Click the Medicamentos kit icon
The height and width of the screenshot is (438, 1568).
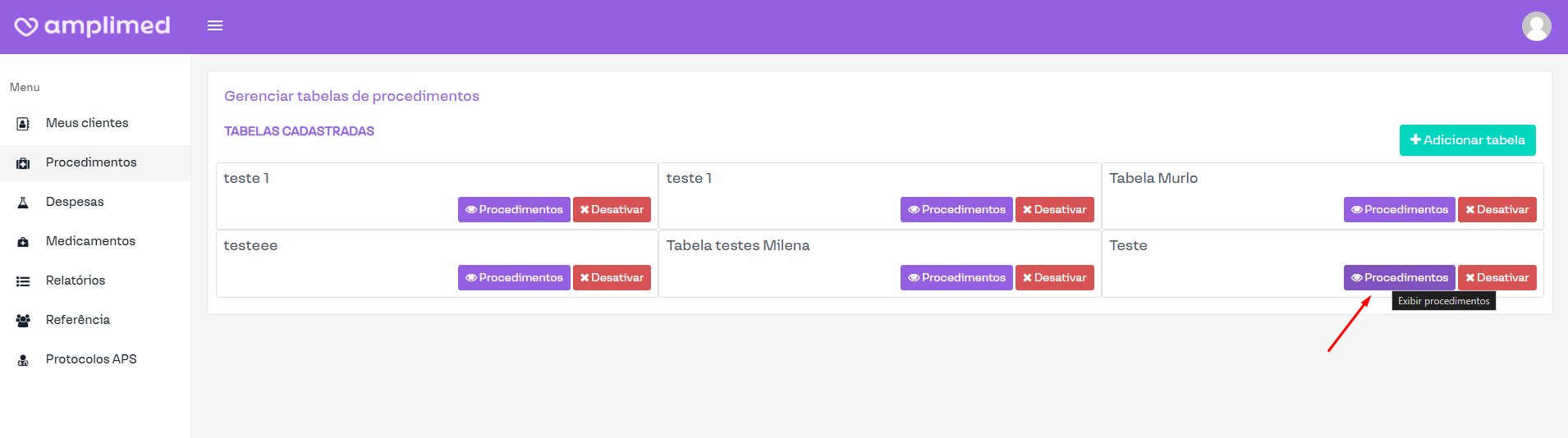tap(23, 242)
